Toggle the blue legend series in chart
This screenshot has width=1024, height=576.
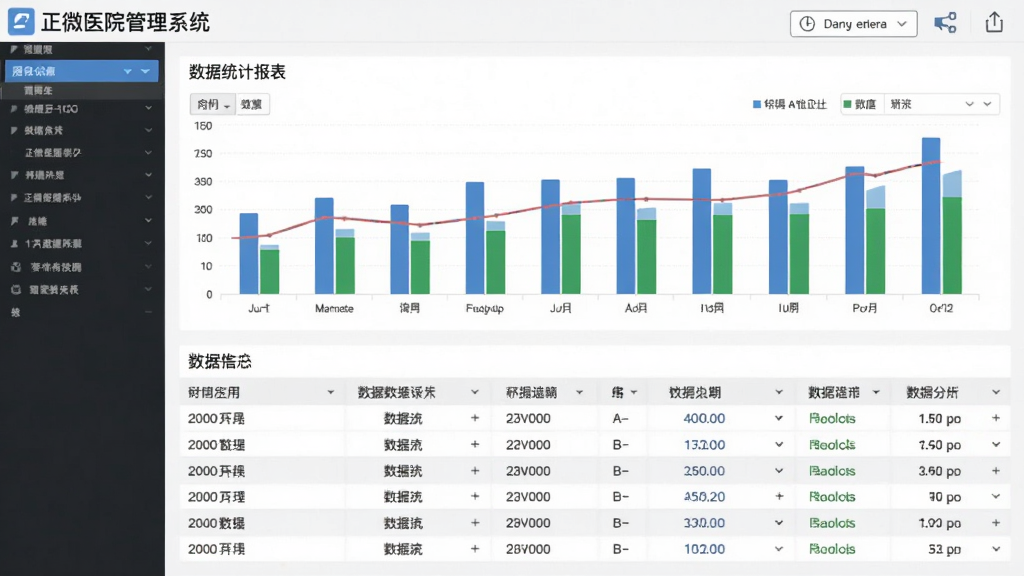pyautogui.click(x=790, y=104)
